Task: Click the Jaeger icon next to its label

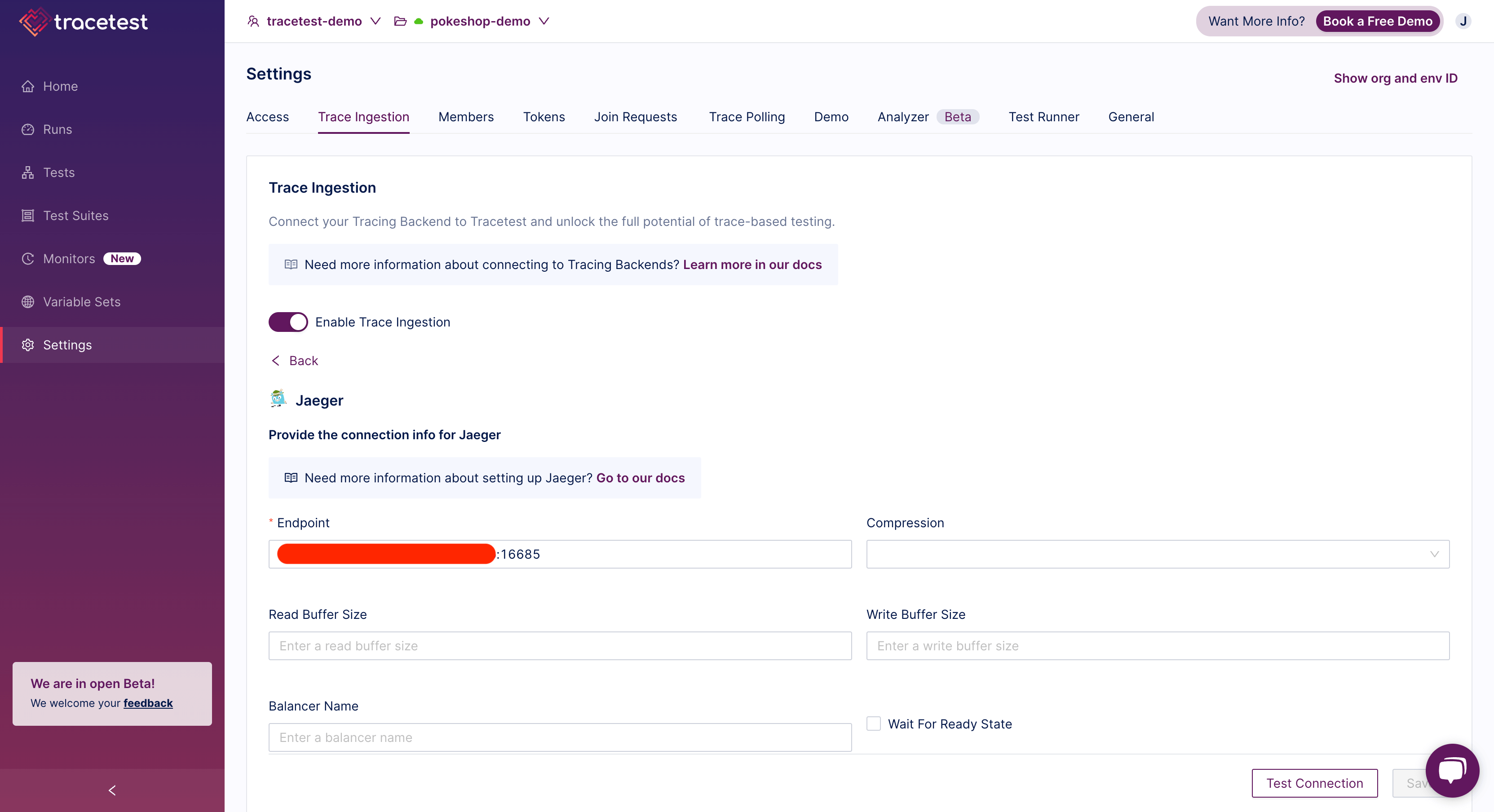Action: click(278, 398)
